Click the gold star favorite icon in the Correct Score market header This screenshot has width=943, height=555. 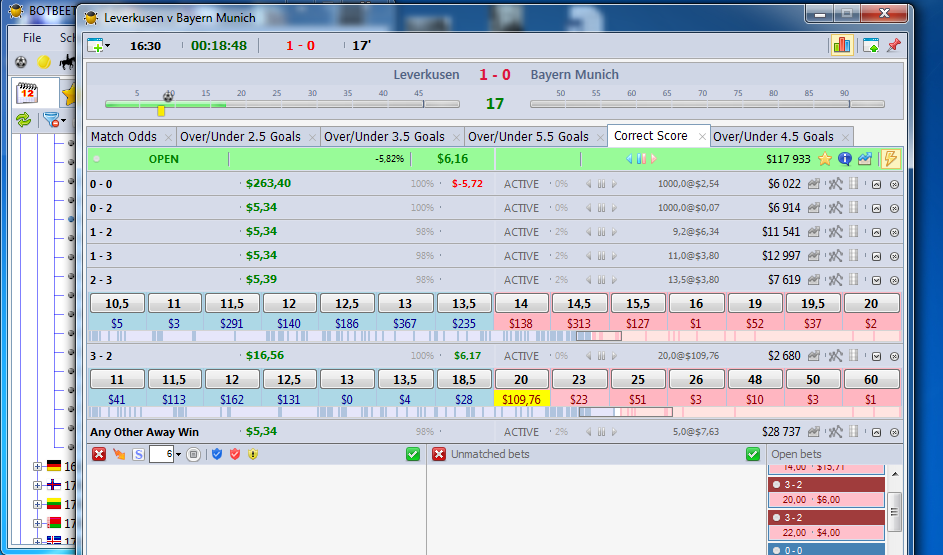(825, 159)
